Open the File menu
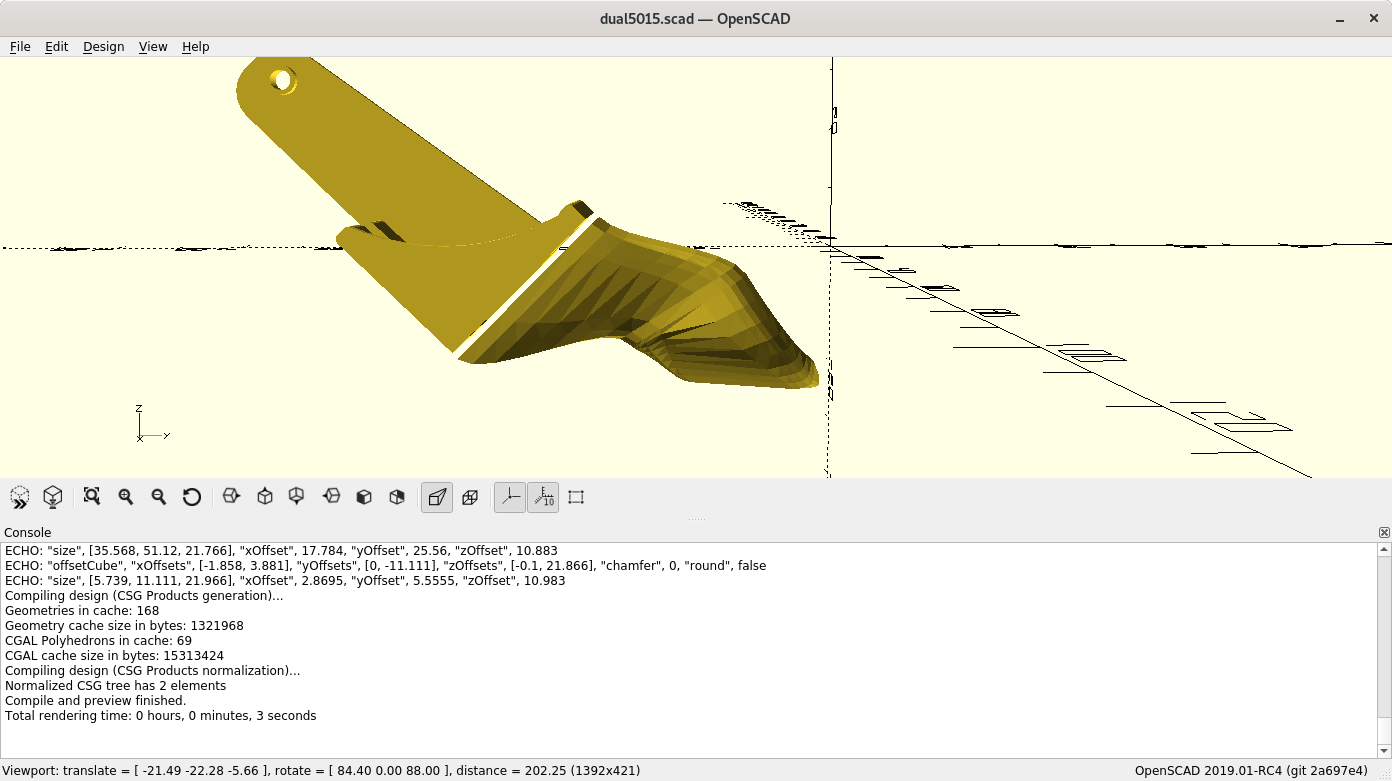 point(20,47)
